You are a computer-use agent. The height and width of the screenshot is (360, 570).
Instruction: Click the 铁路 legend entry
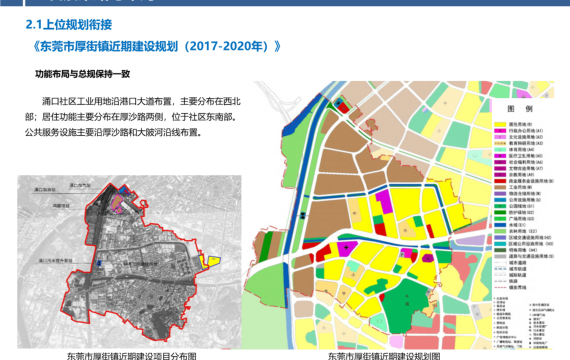pos(506,281)
